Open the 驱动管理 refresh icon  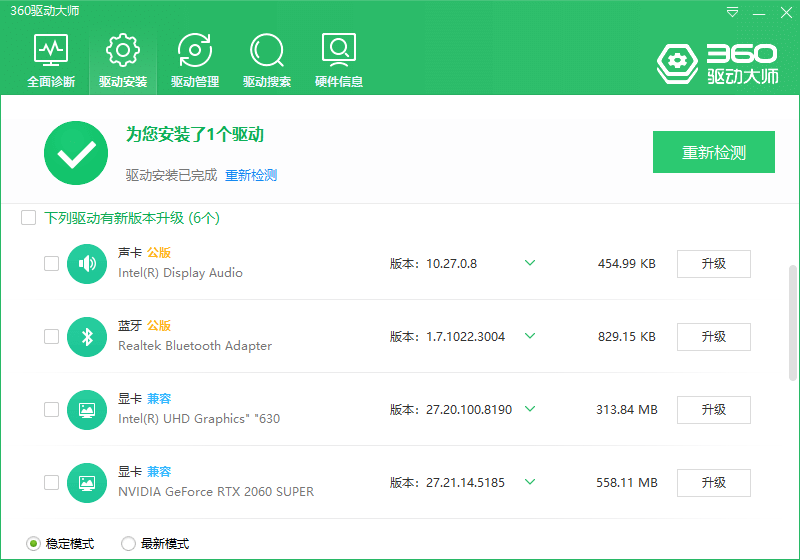click(194, 50)
